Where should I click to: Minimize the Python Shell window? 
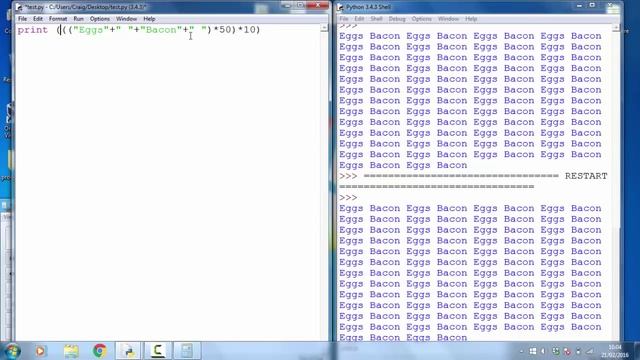pyautogui.click(x=580, y=5)
